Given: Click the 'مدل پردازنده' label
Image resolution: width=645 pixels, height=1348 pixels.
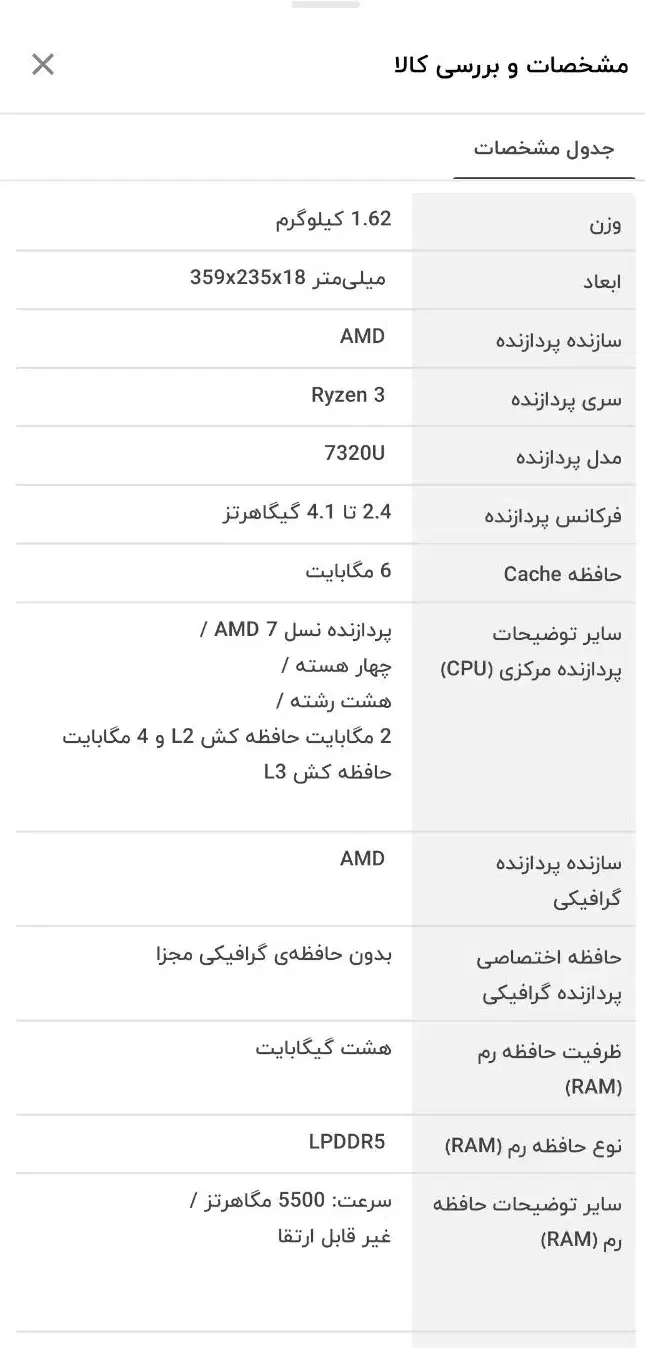Looking at the screenshot, I should [x=568, y=458].
